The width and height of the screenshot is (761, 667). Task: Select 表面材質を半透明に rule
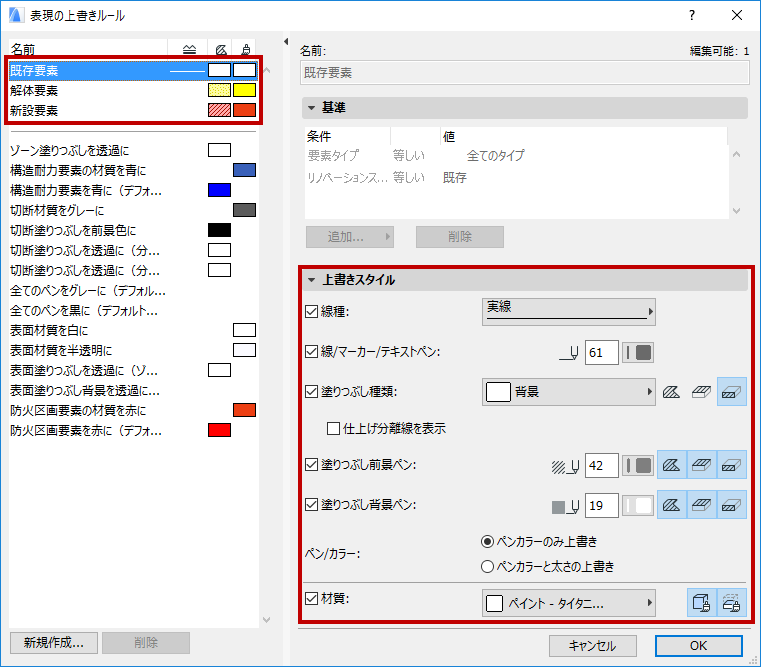point(133,350)
